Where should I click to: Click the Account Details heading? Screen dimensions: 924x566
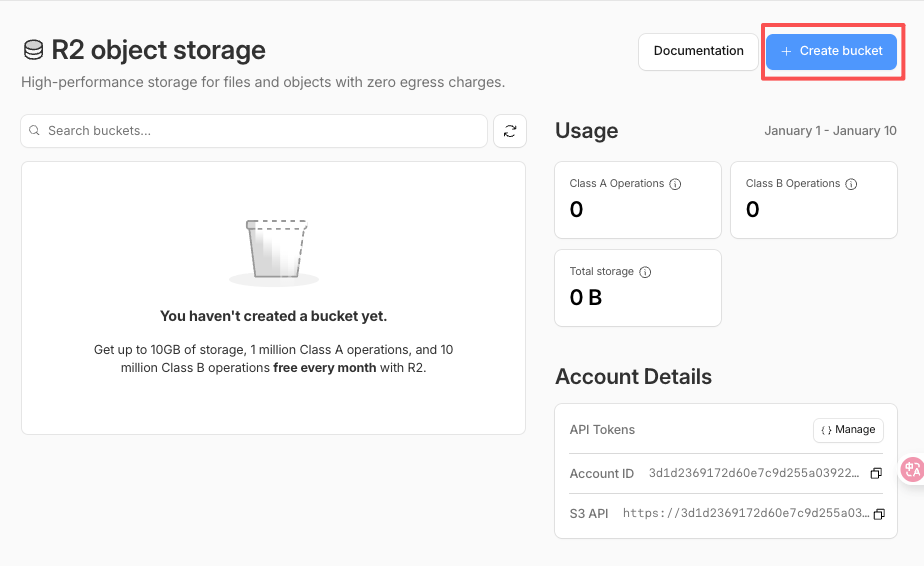pyautogui.click(x=633, y=377)
